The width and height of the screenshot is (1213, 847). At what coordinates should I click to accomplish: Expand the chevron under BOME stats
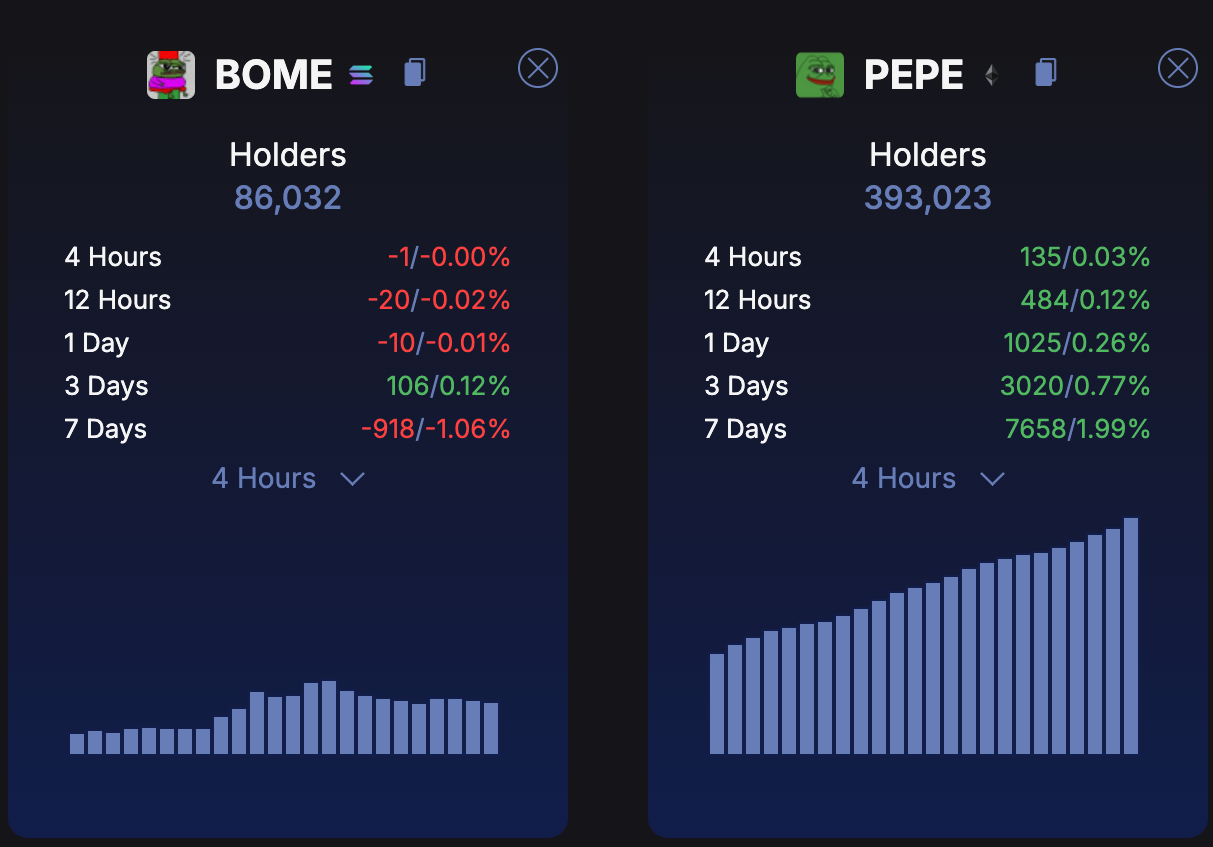(352, 479)
